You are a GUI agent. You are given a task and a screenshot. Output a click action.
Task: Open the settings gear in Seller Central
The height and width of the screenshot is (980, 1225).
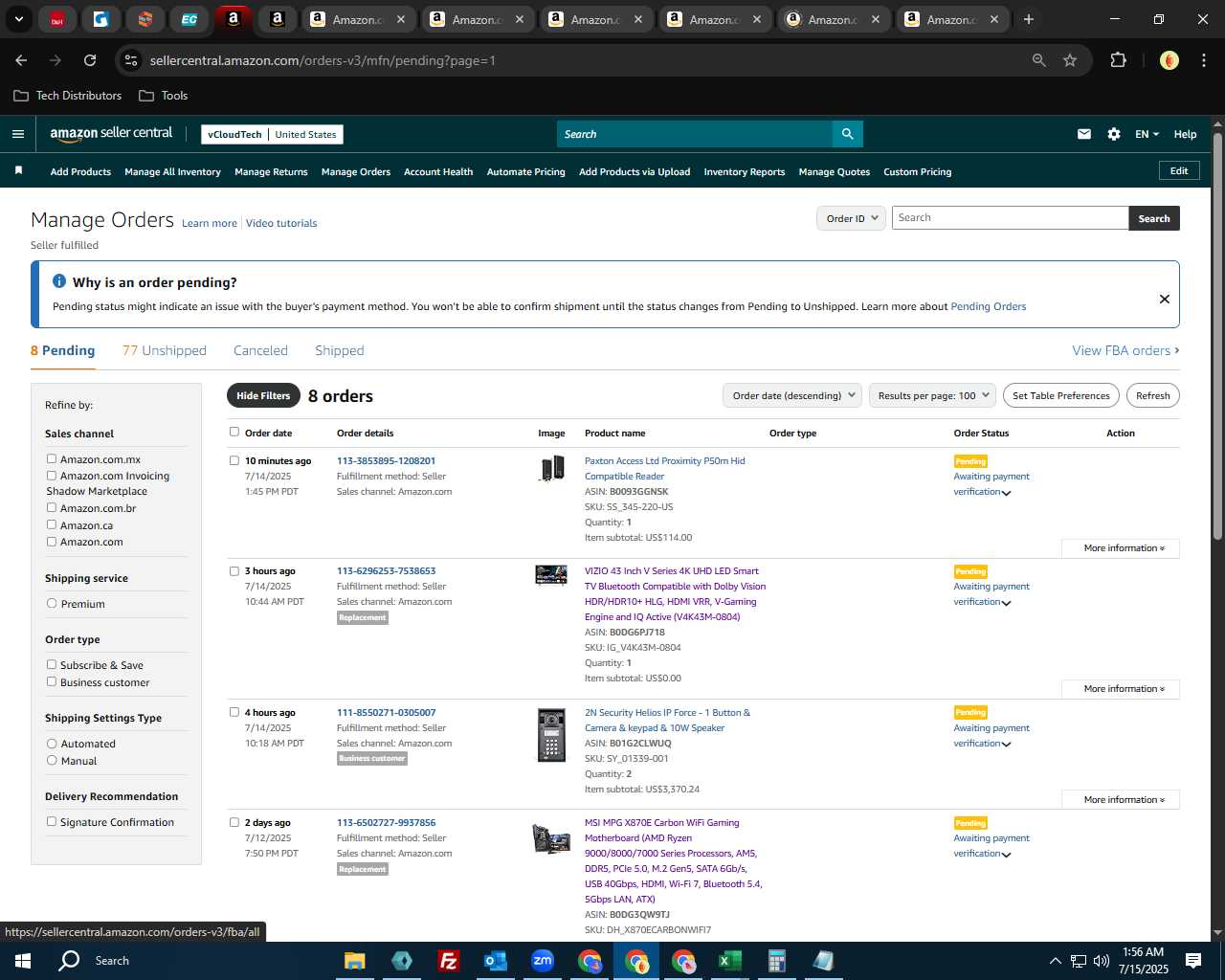point(1114,134)
